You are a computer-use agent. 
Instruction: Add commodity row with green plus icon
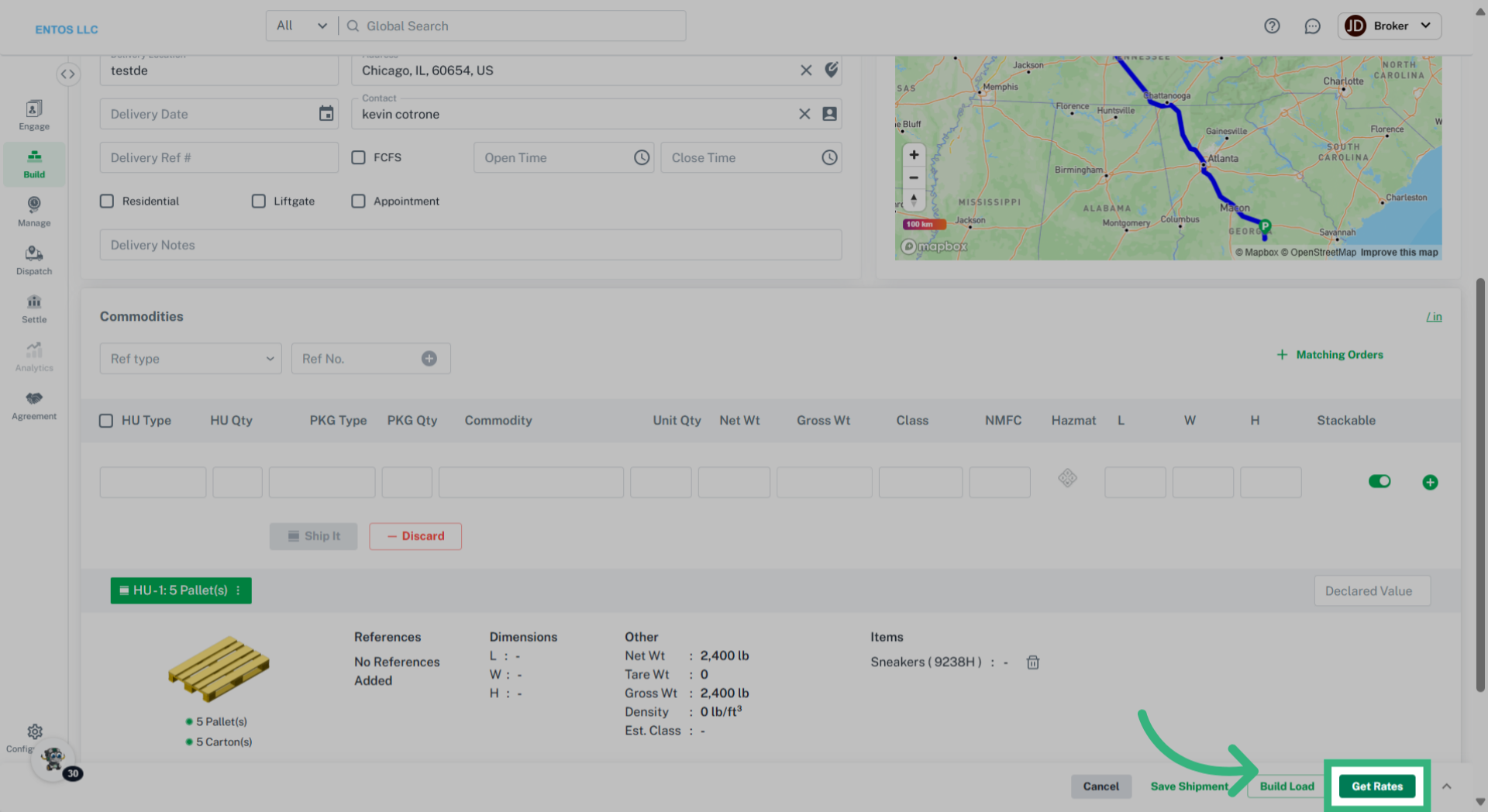(x=1430, y=482)
